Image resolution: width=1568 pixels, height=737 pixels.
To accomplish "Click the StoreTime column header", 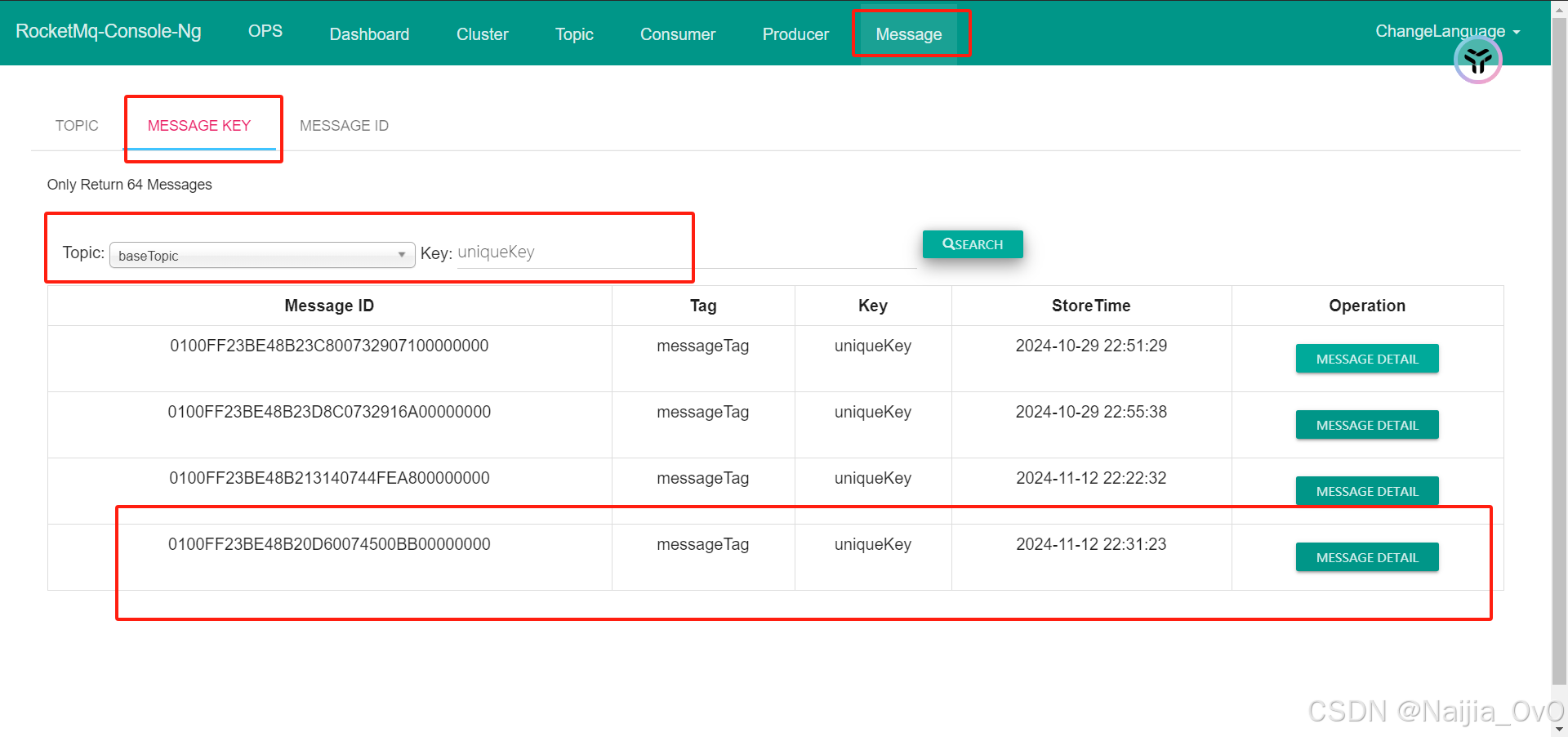I will [1091, 306].
